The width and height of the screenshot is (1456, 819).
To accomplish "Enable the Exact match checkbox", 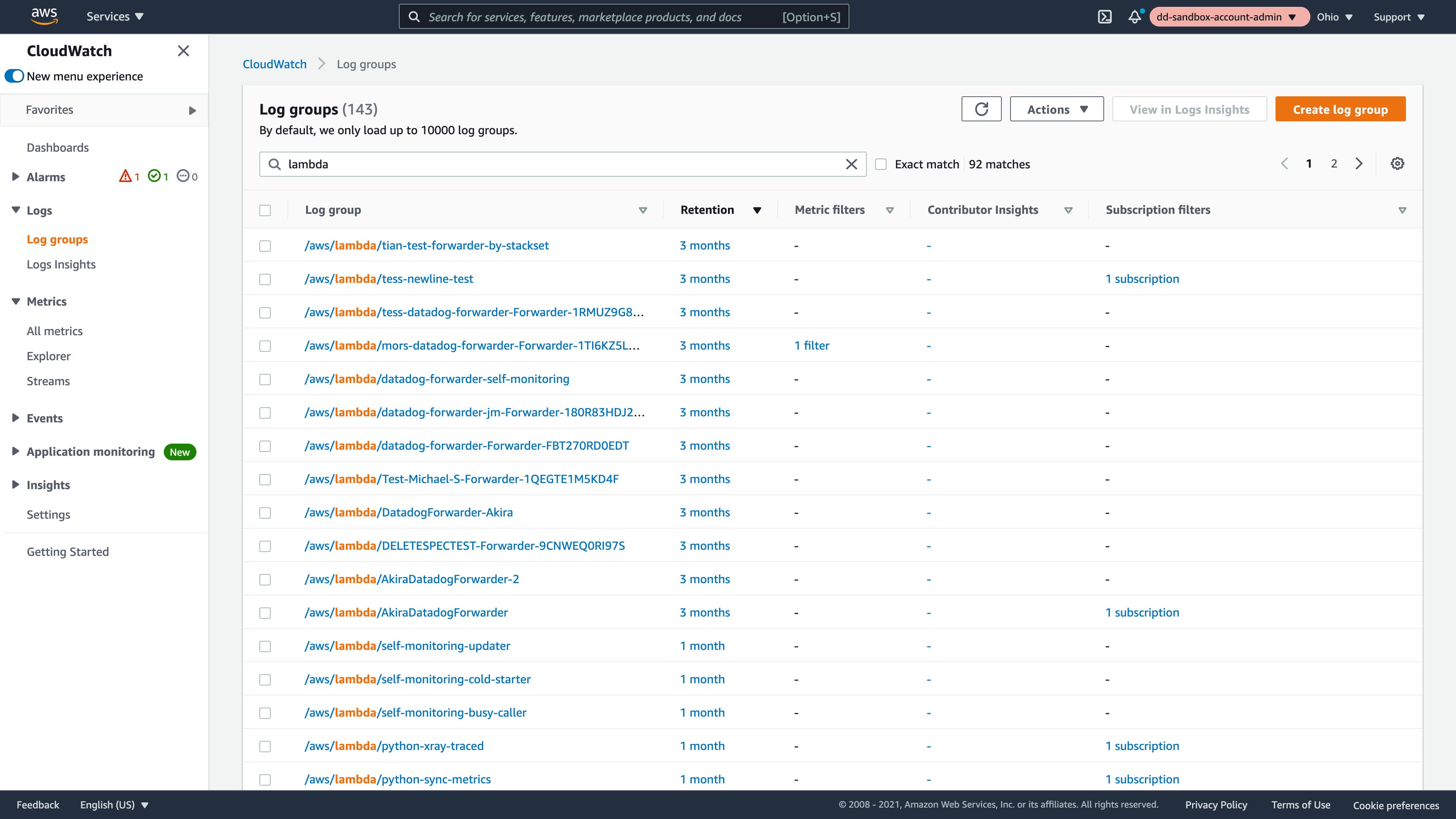I will tap(880, 163).
